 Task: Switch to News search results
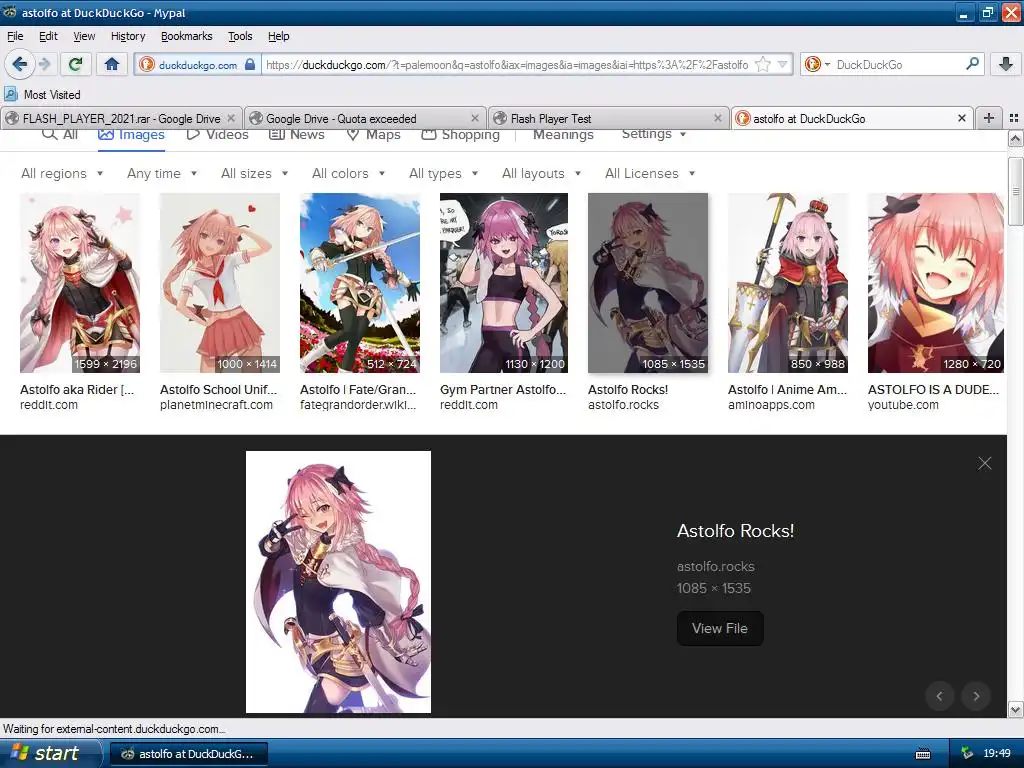coord(297,135)
